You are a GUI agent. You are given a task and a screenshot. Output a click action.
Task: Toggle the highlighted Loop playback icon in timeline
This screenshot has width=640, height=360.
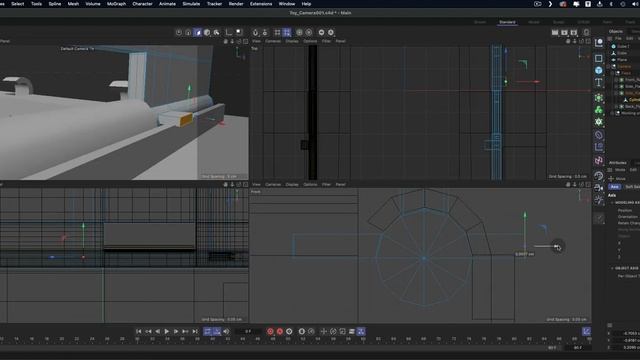[208, 331]
